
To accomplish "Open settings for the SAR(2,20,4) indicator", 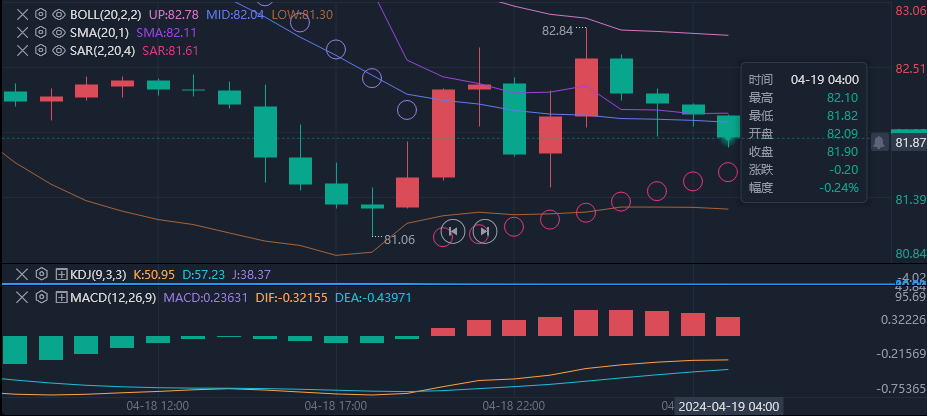I will point(40,50).
